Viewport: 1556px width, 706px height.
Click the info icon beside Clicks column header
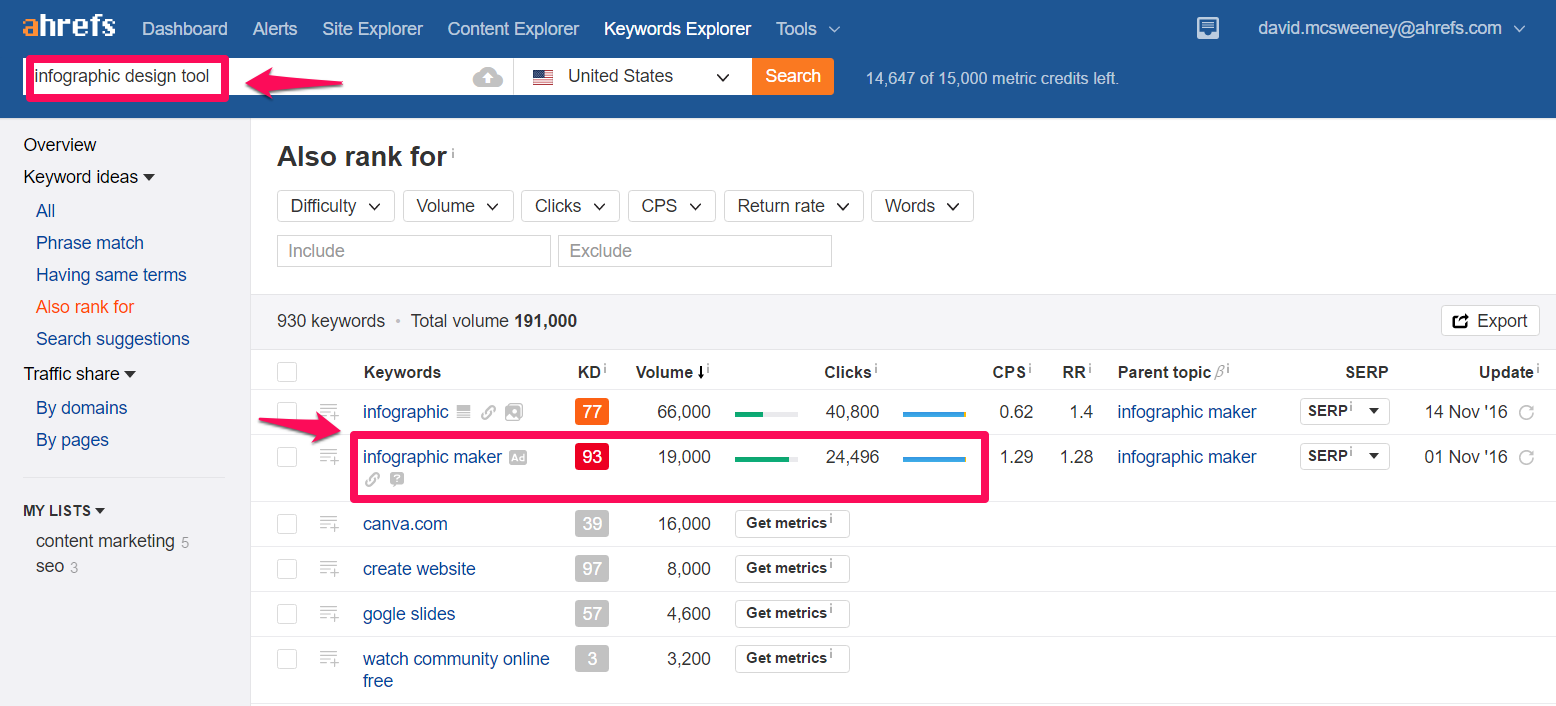click(876, 369)
